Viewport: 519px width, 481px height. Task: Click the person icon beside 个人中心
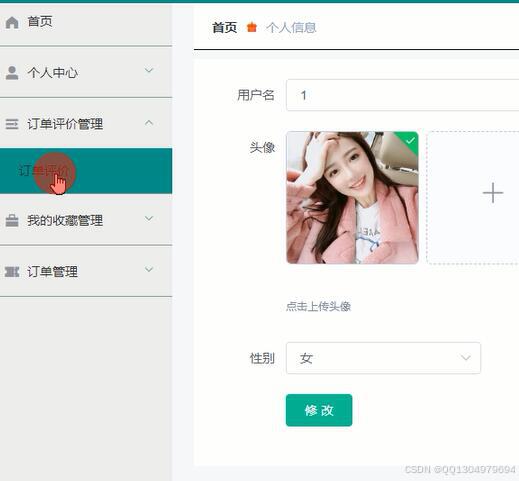click(12, 73)
